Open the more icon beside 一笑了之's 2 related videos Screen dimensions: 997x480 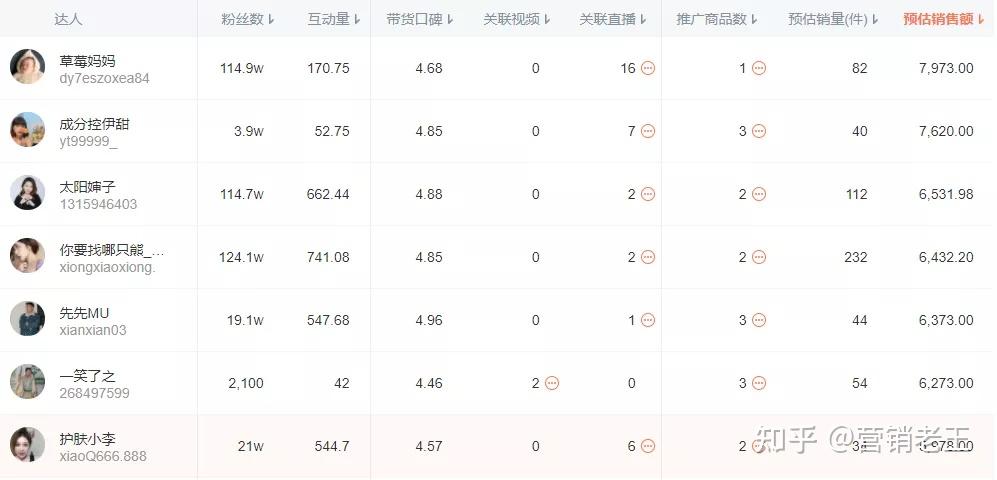(552, 383)
